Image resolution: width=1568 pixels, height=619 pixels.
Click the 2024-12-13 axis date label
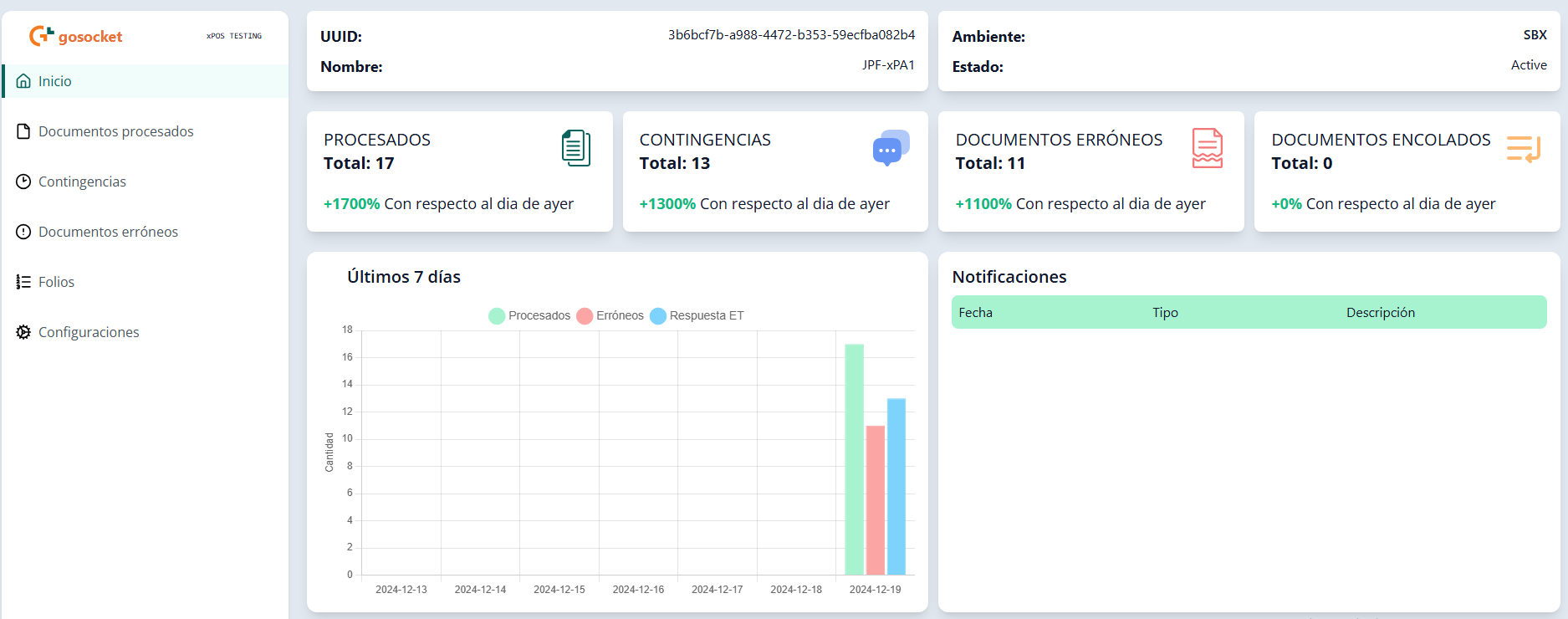click(401, 590)
